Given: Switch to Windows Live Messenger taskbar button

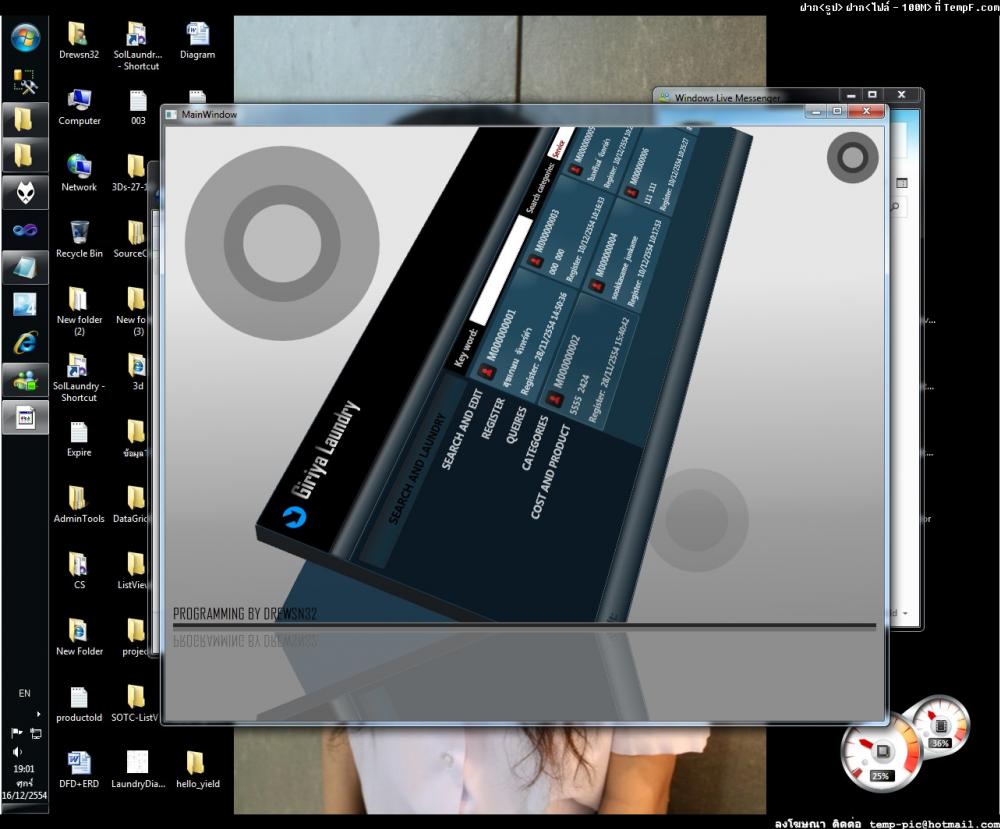Looking at the screenshot, I should (25, 381).
